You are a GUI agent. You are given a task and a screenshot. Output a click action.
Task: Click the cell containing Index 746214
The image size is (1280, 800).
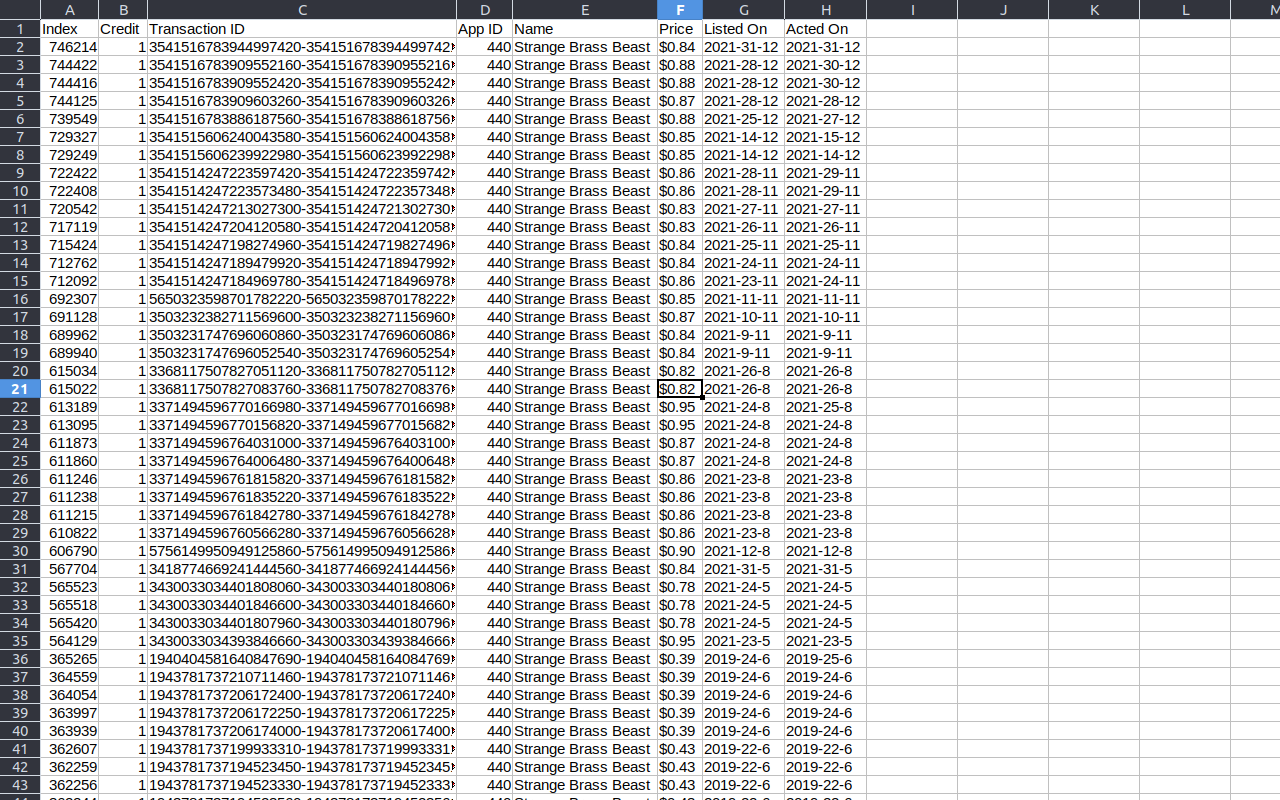[x=69, y=47]
